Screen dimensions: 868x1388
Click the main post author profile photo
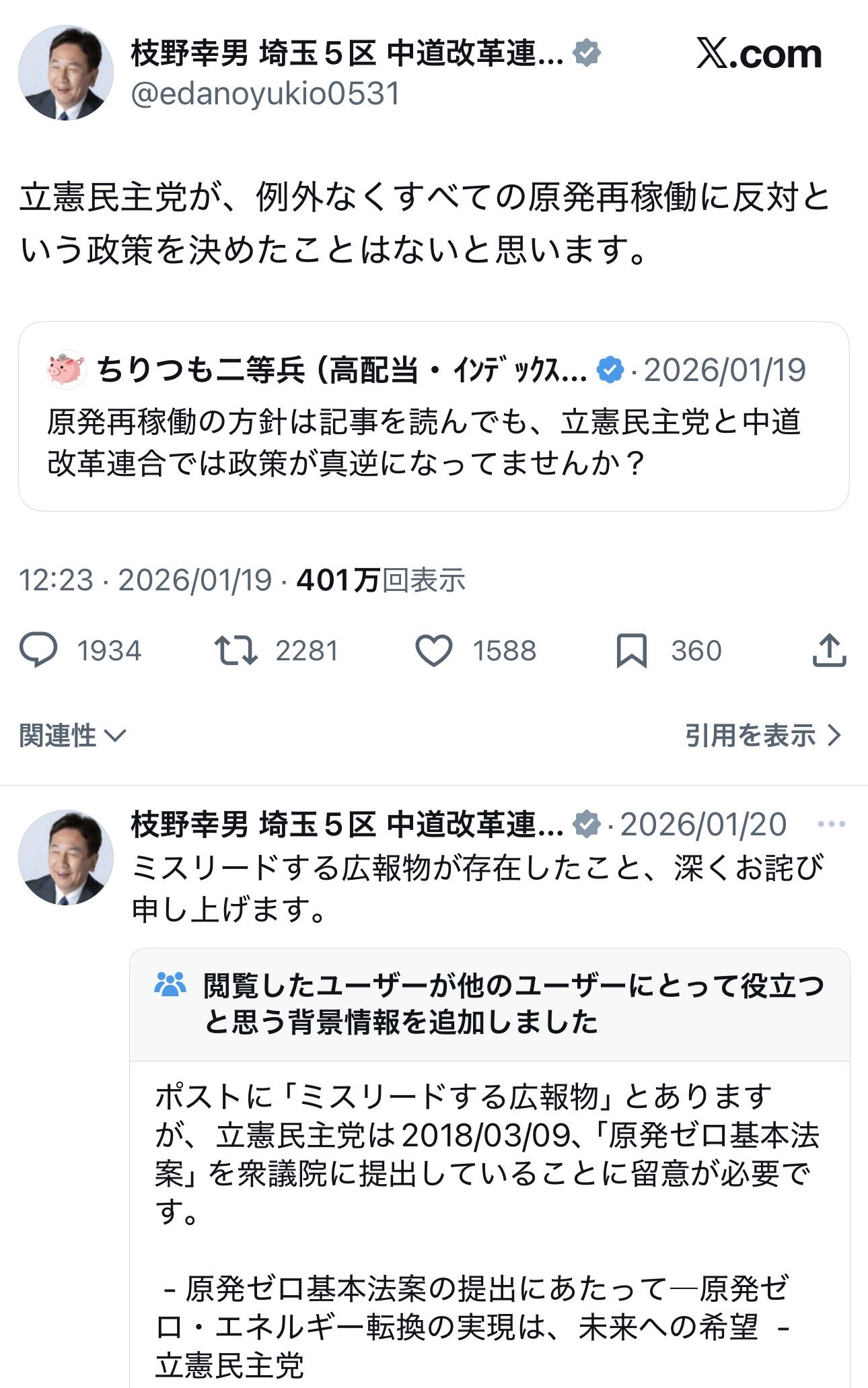click(x=65, y=73)
